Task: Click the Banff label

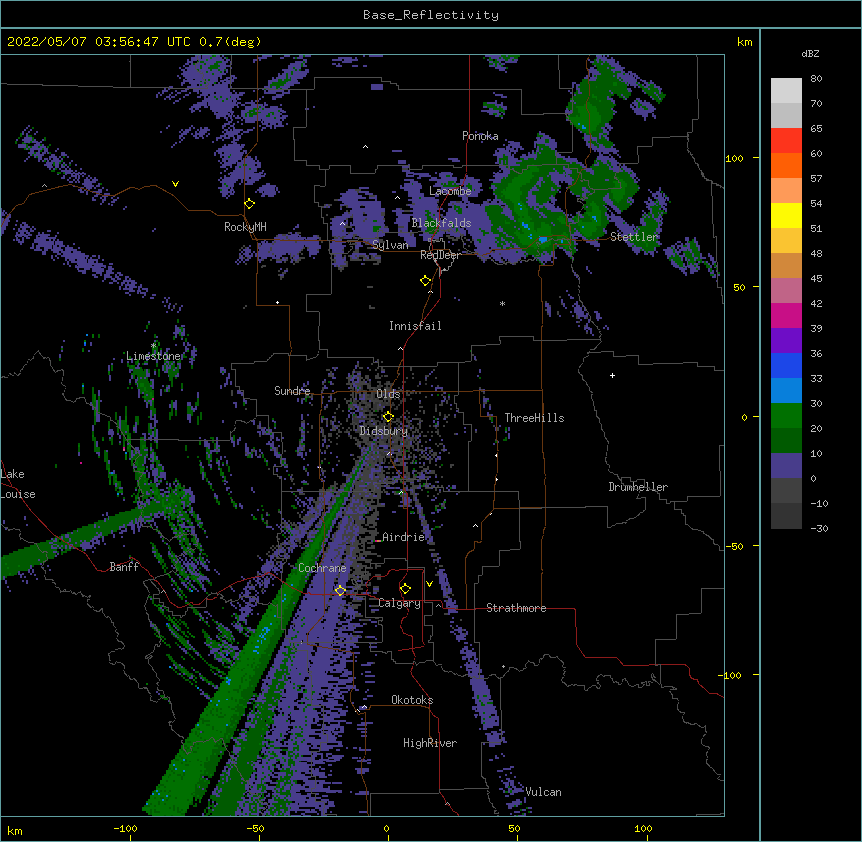Action: coord(124,567)
